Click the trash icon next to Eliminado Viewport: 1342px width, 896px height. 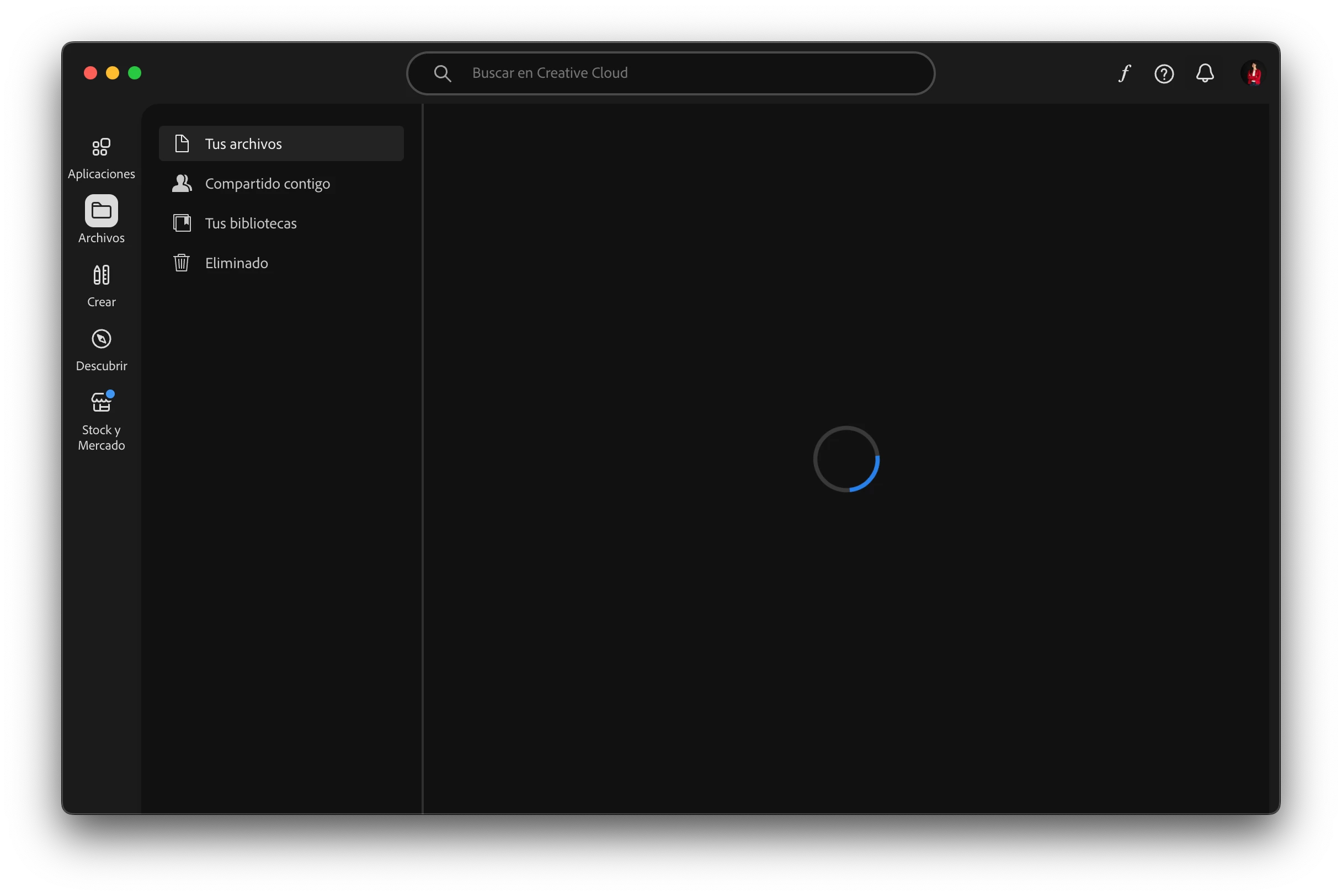click(182, 263)
